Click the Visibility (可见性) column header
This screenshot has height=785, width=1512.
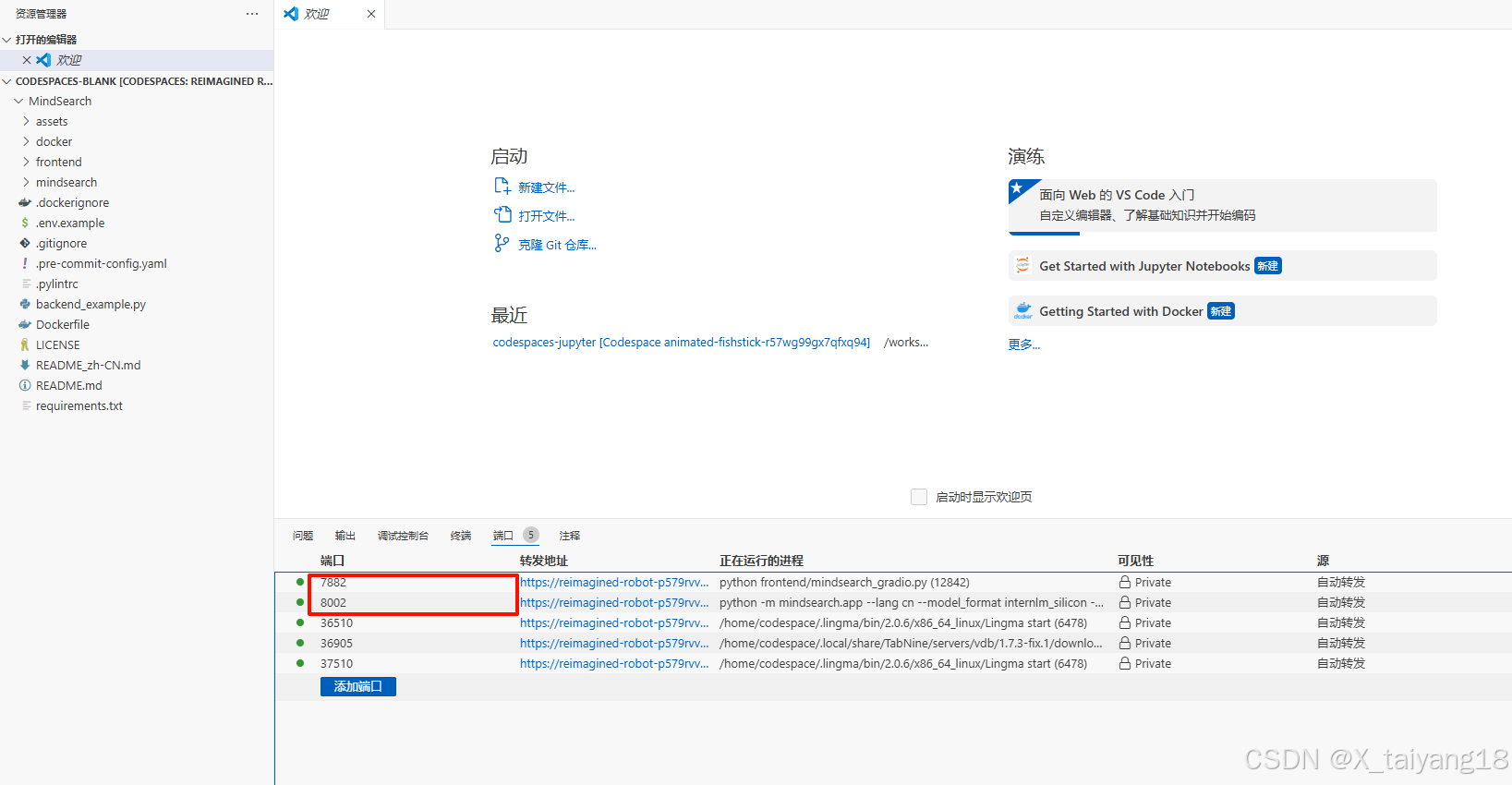point(1135,561)
